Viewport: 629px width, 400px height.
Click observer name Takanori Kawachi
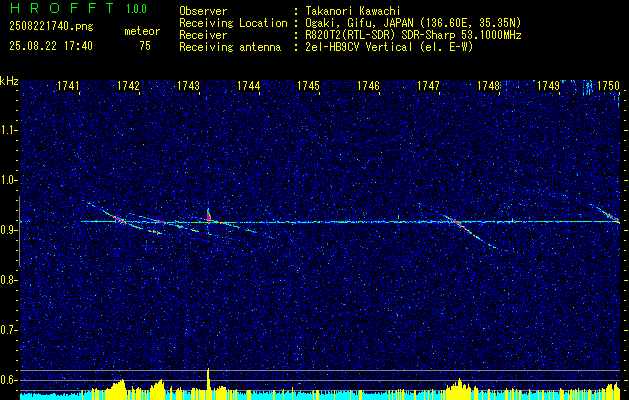tap(353, 11)
